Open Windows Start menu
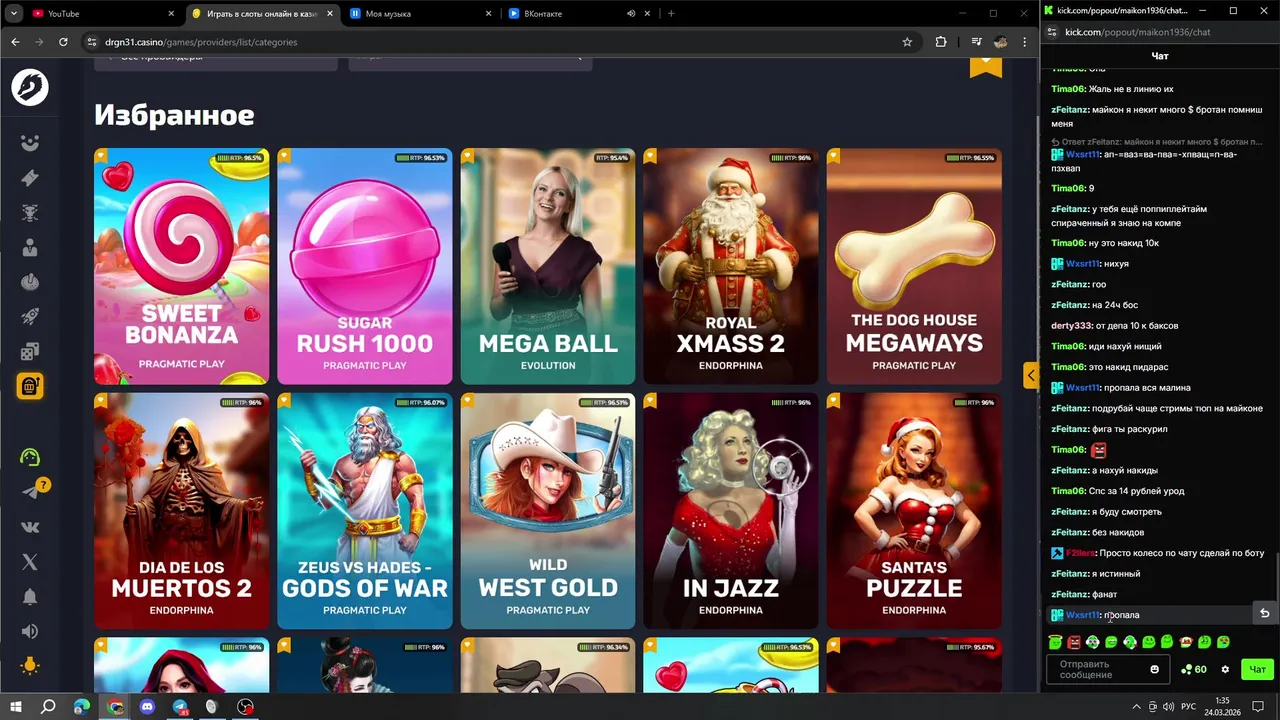The width and height of the screenshot is (1280, 720). tap(16, 706)
